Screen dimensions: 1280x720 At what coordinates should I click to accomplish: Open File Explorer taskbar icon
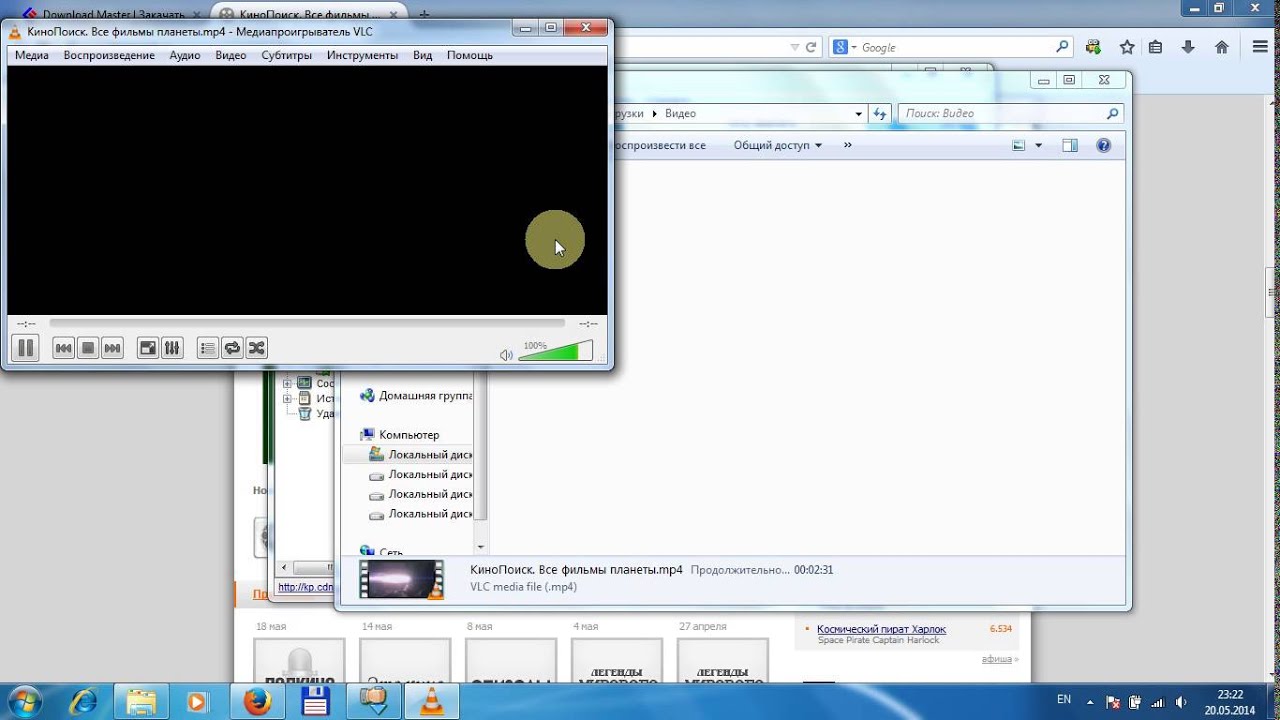[x=142, y=700]
